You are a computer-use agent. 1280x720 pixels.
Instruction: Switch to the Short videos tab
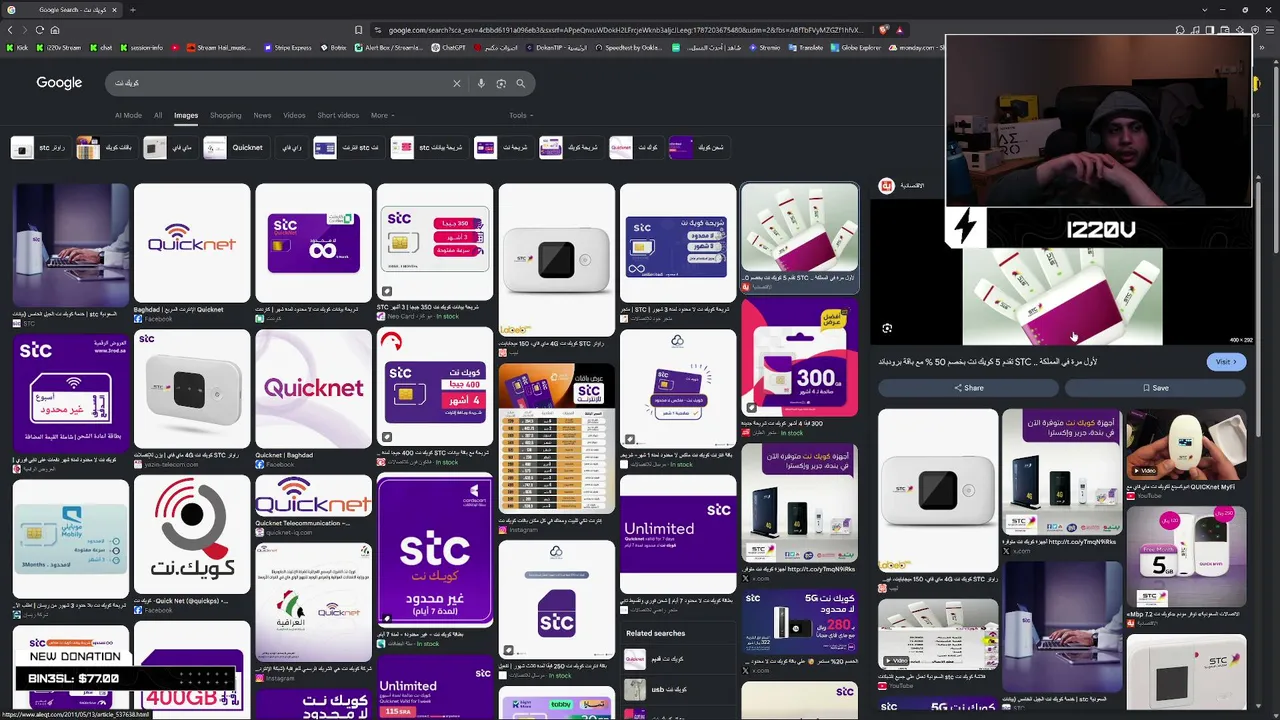click(x=338, y=115)
